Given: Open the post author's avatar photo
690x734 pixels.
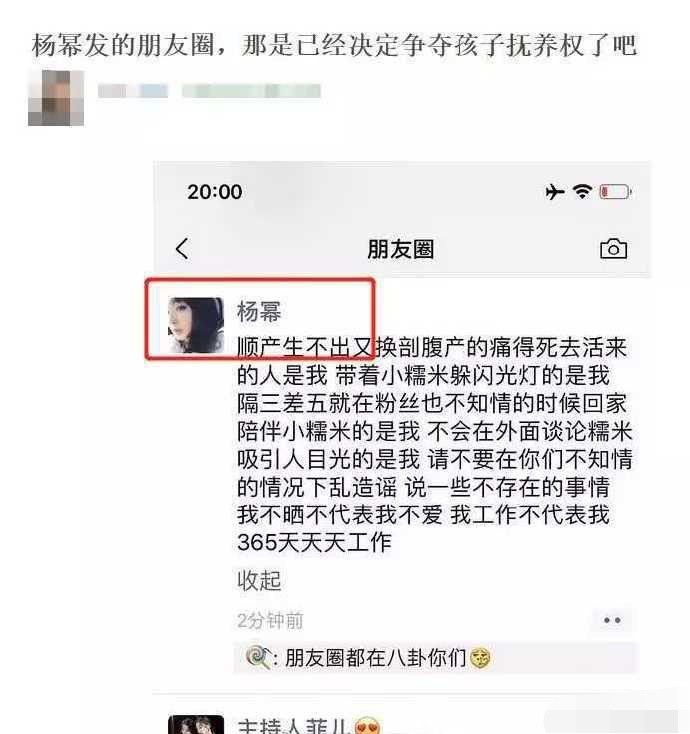Looking at the screenshot, I should (x=196, y=325).
